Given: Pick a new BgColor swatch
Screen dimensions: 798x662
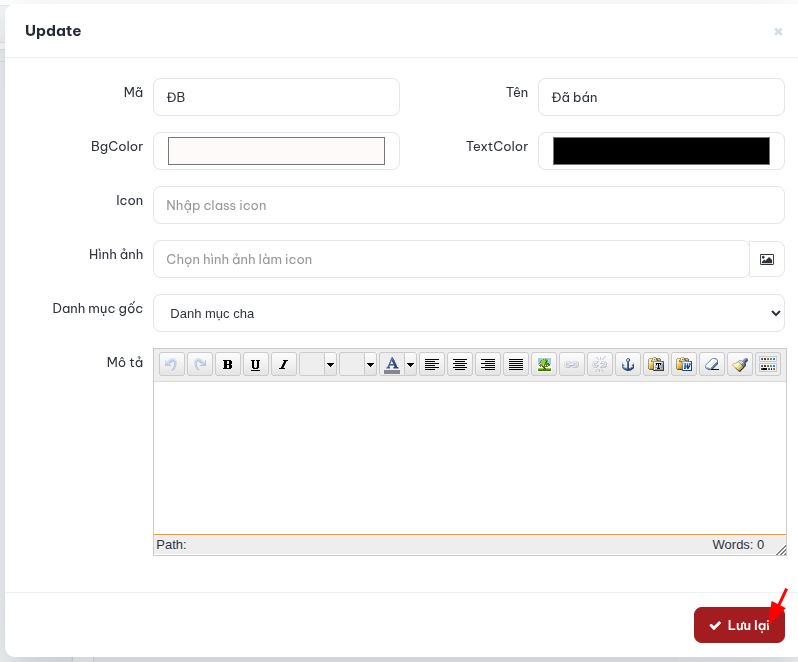Looking at the screenshot, I should point(276,151).
